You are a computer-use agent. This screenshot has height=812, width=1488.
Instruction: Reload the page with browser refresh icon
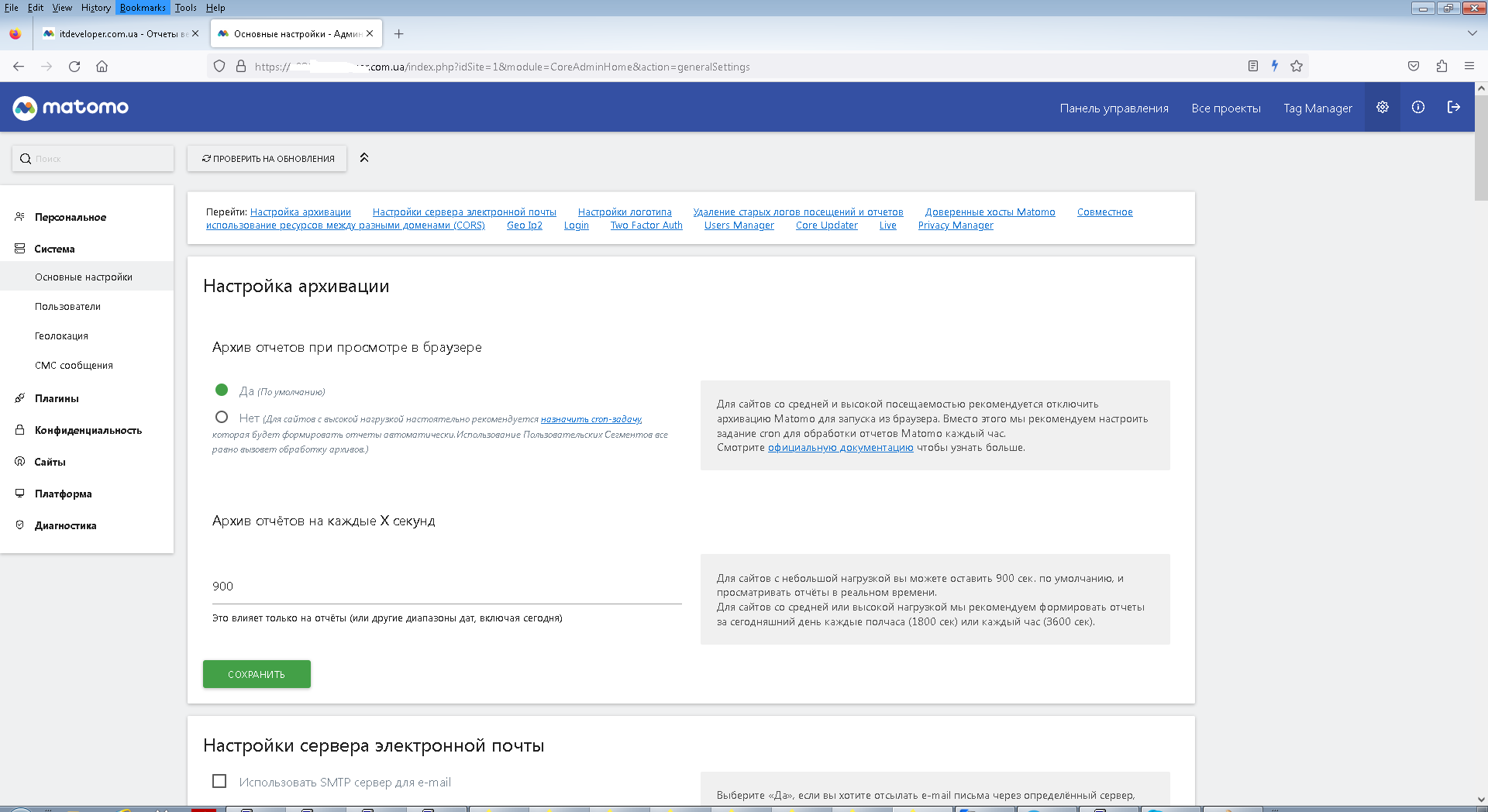(x=74, y=67)
